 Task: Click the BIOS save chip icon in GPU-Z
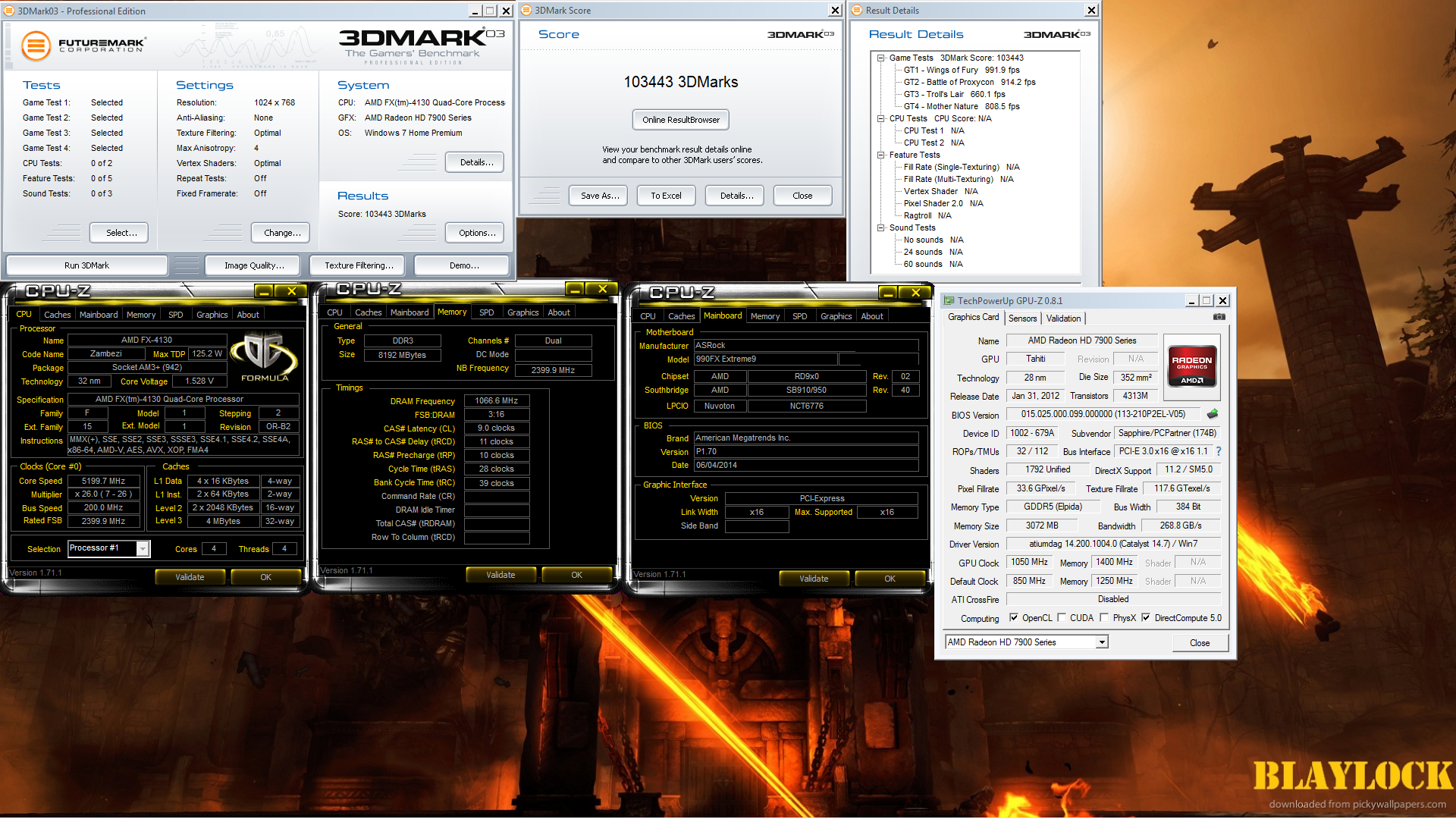(1213, 414)
